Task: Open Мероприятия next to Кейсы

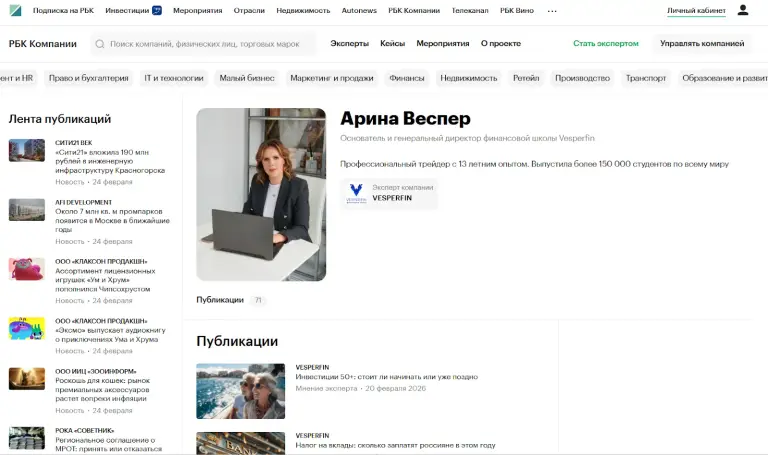Action: (443, 44)
